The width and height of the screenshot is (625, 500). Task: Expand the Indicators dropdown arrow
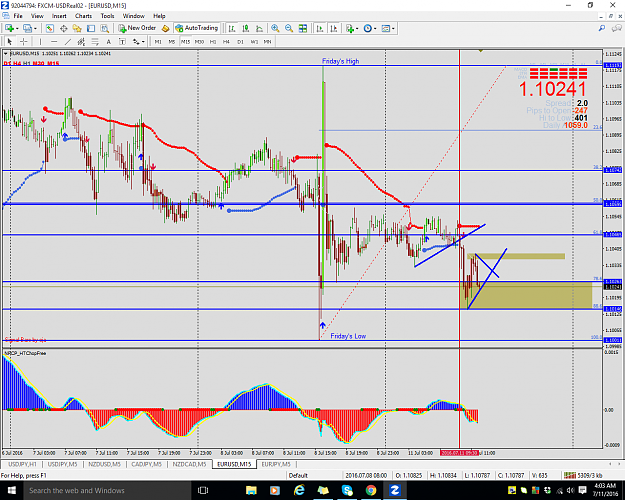[357, 28]
